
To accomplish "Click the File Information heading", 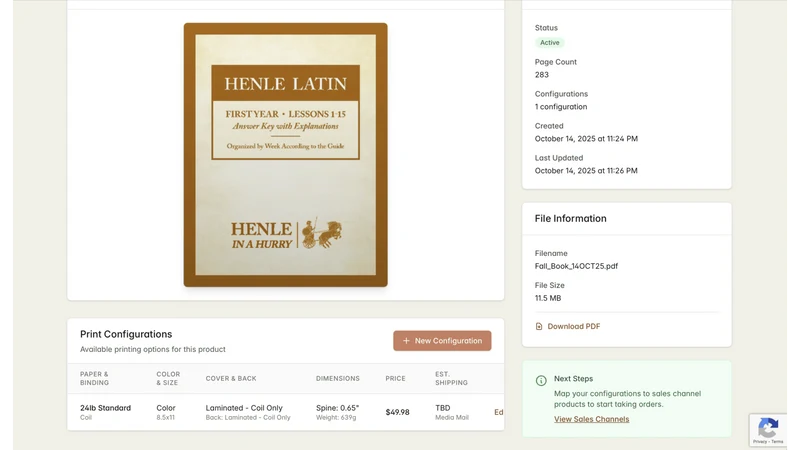I will [x=570, y=219].
